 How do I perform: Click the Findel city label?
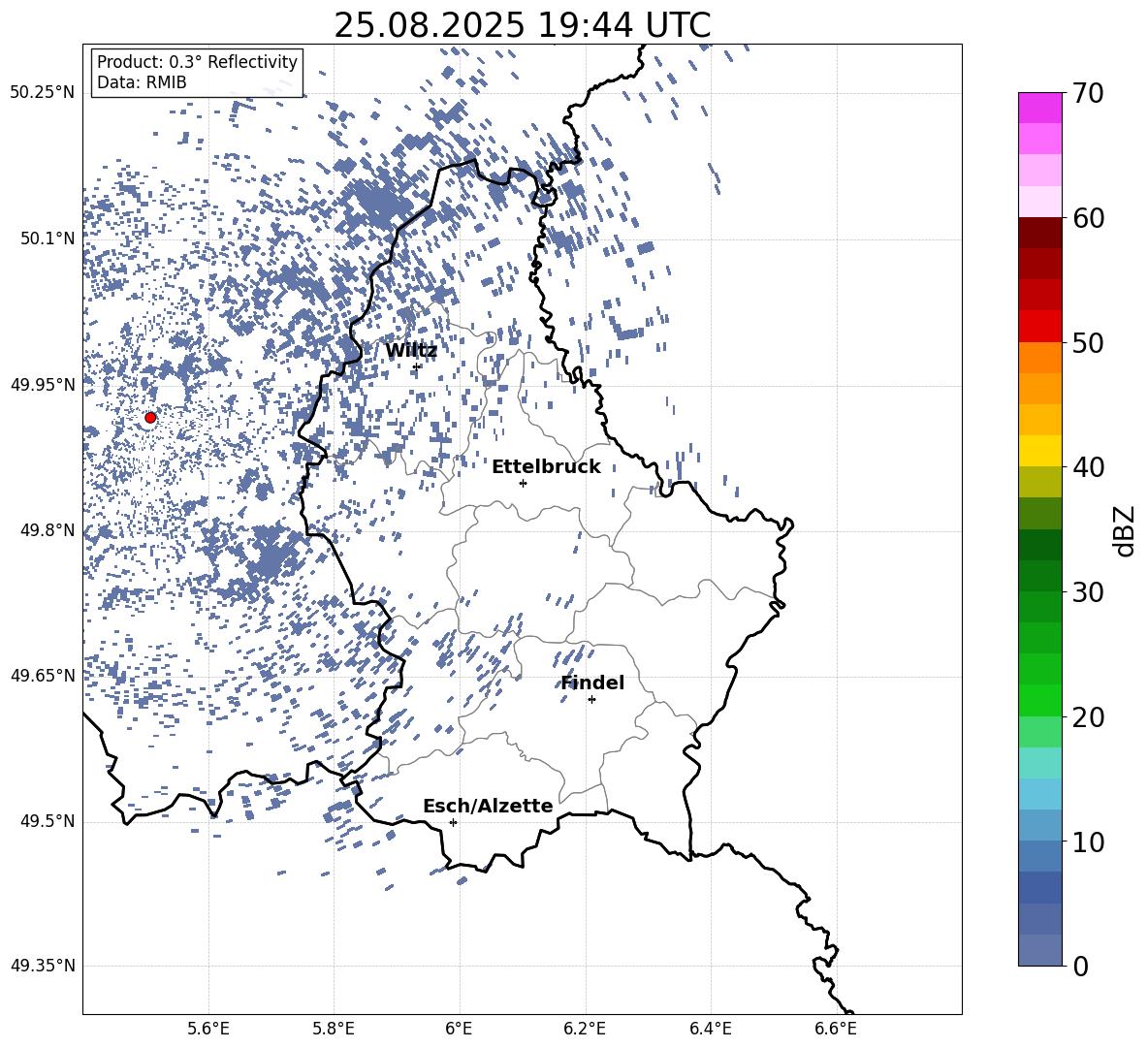coord(592,683)
